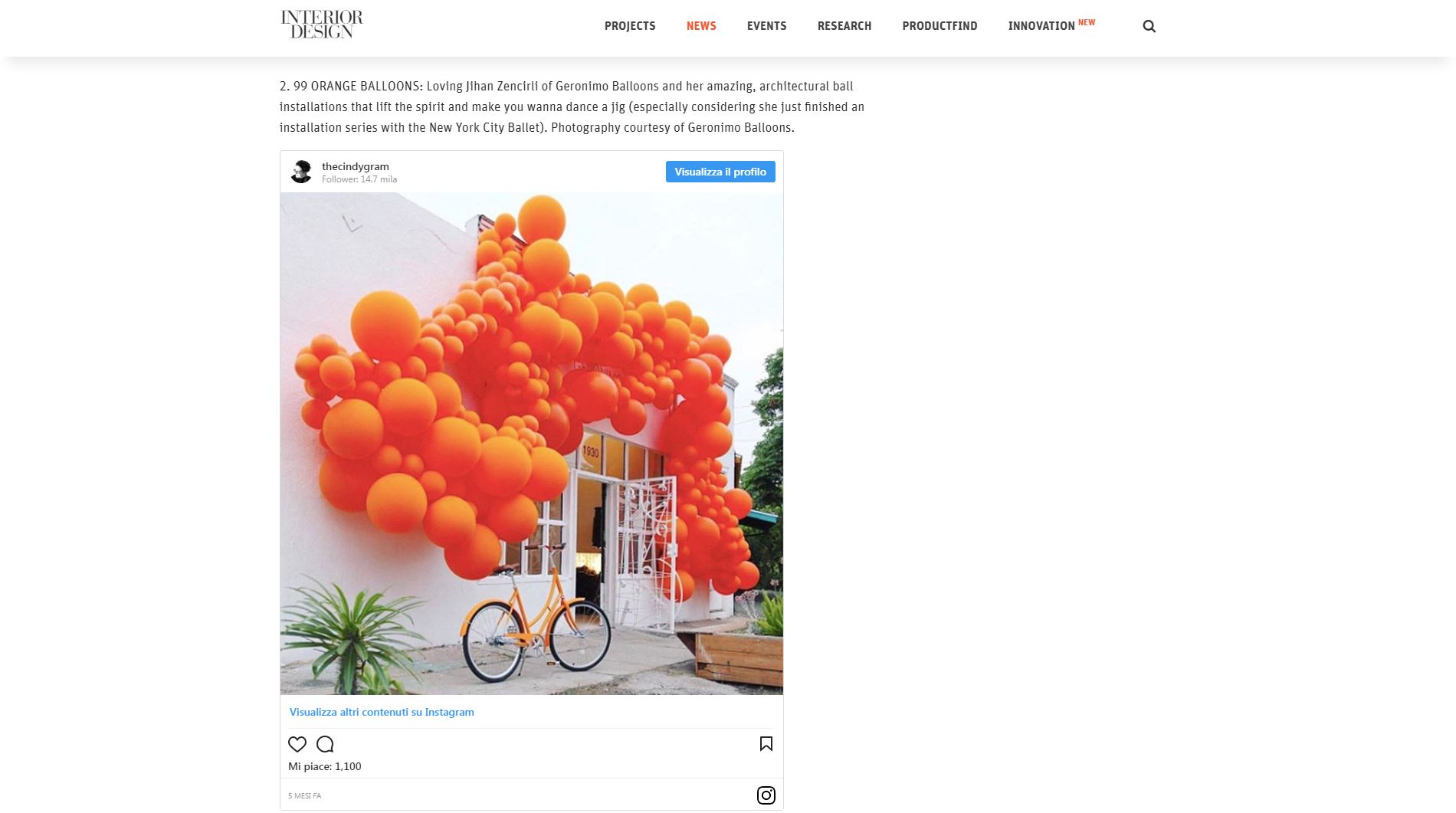This screenshot has width=1456, height=813.
Task: Save the post with bookmark icon
Action: 766,744
